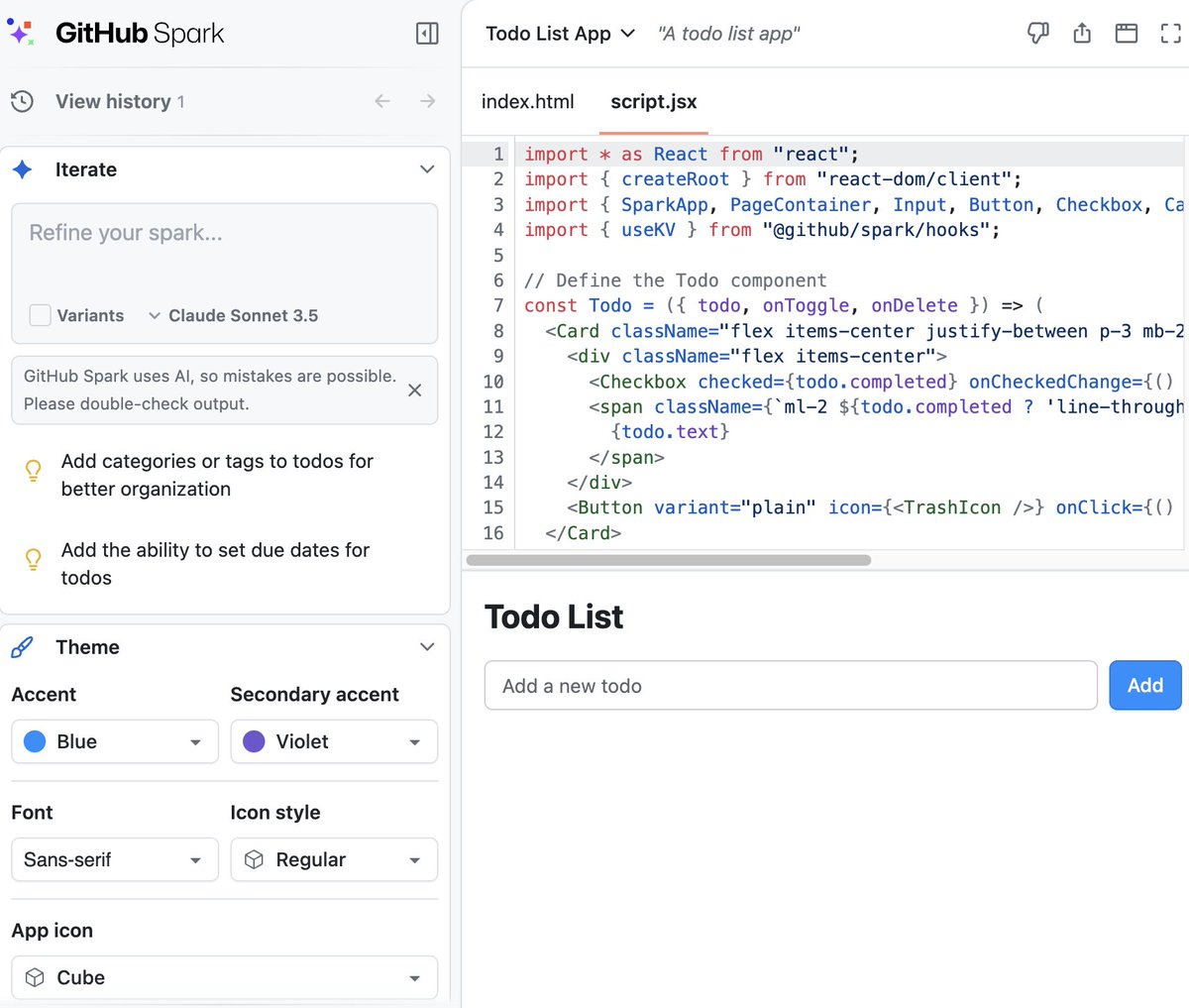This screenshot has height=1008, width=1189.
Task: Toggle the preview window layout icon
Action: [1127, 34]
